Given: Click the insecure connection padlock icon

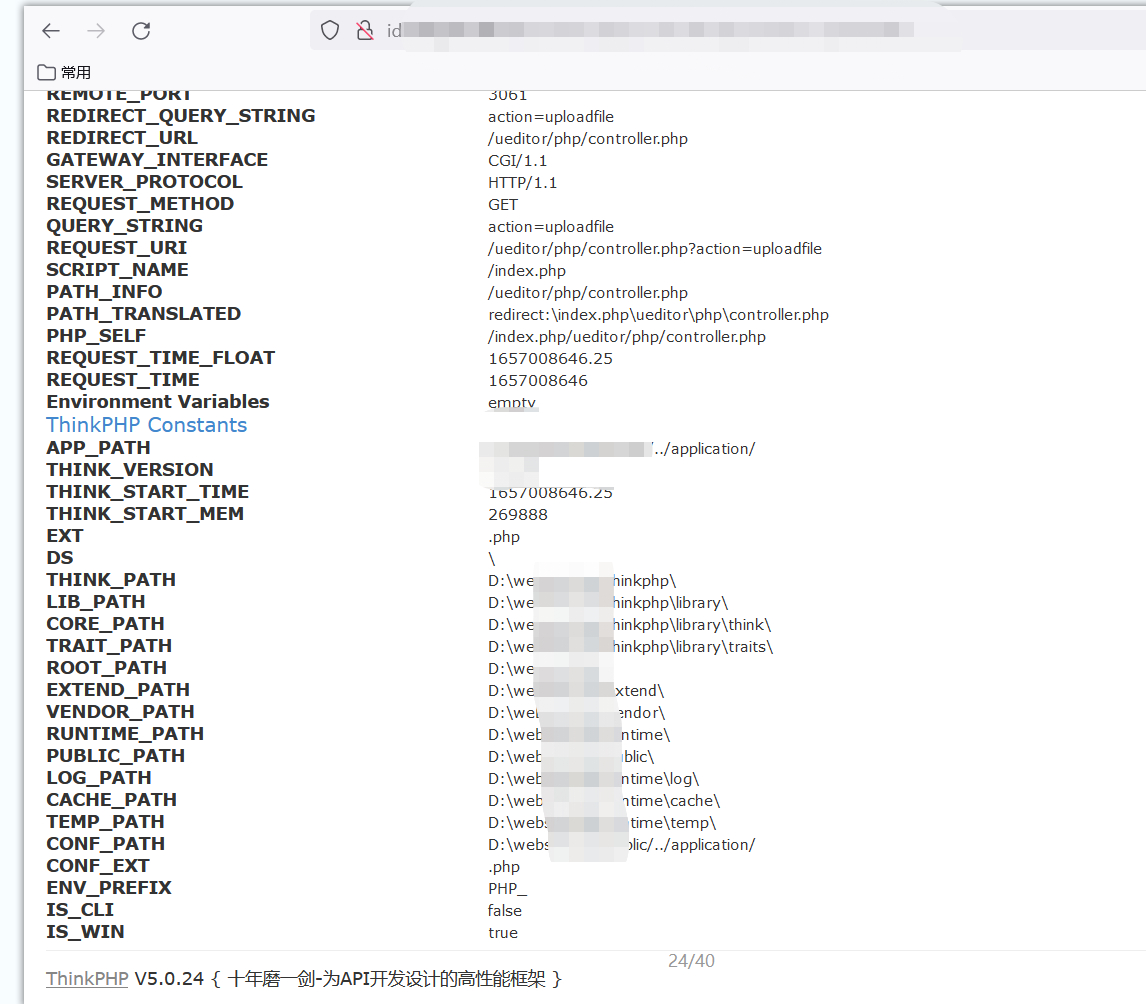Looking at the screenshot, I should click(364, 30).
